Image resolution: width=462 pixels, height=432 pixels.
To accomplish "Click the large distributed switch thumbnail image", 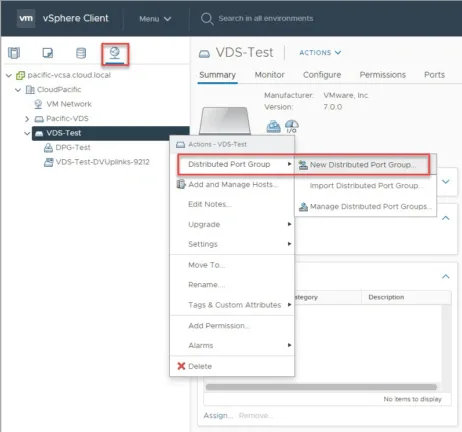I will (225, 121).
